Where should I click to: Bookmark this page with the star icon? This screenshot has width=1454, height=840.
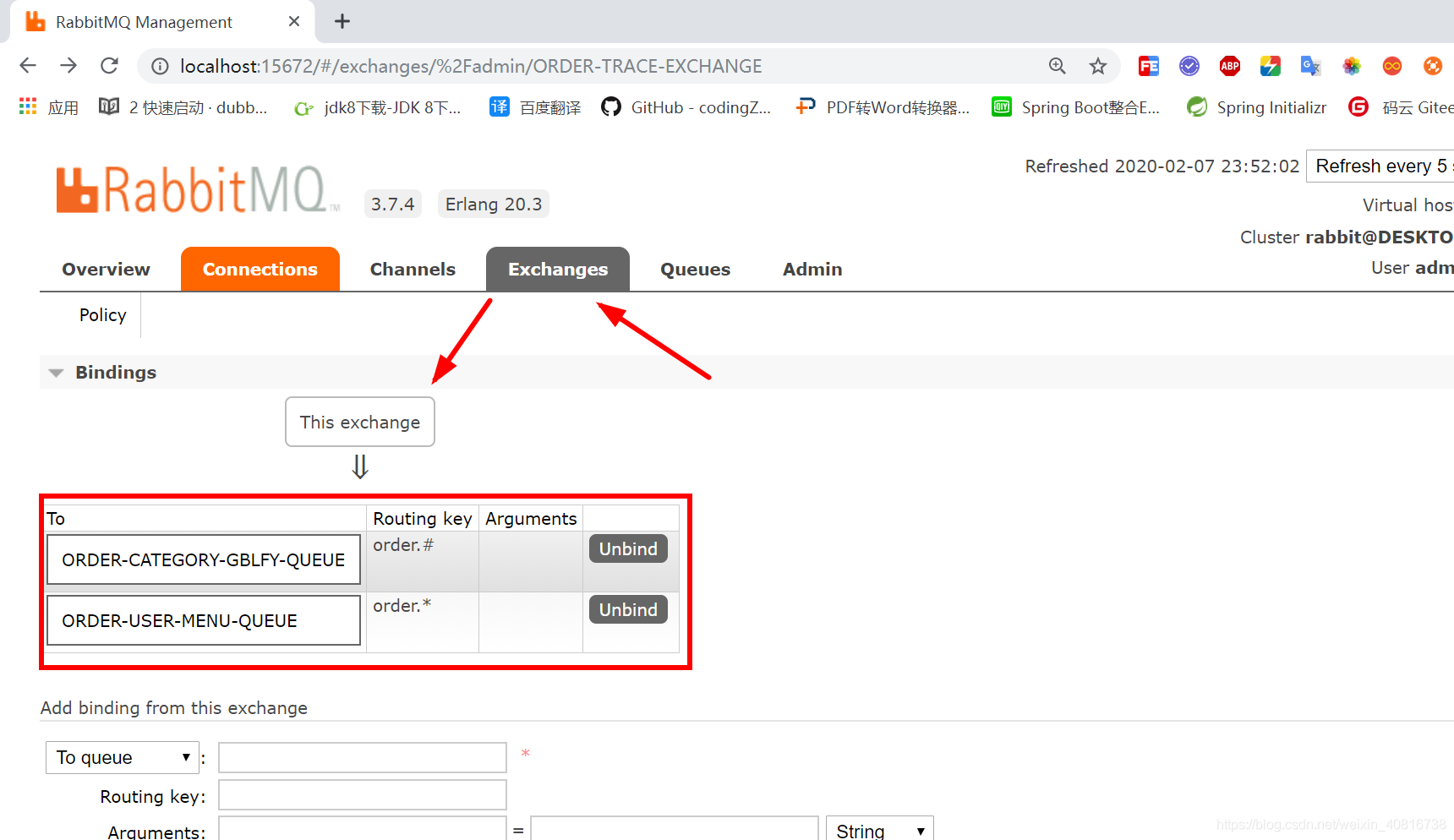1098,66
